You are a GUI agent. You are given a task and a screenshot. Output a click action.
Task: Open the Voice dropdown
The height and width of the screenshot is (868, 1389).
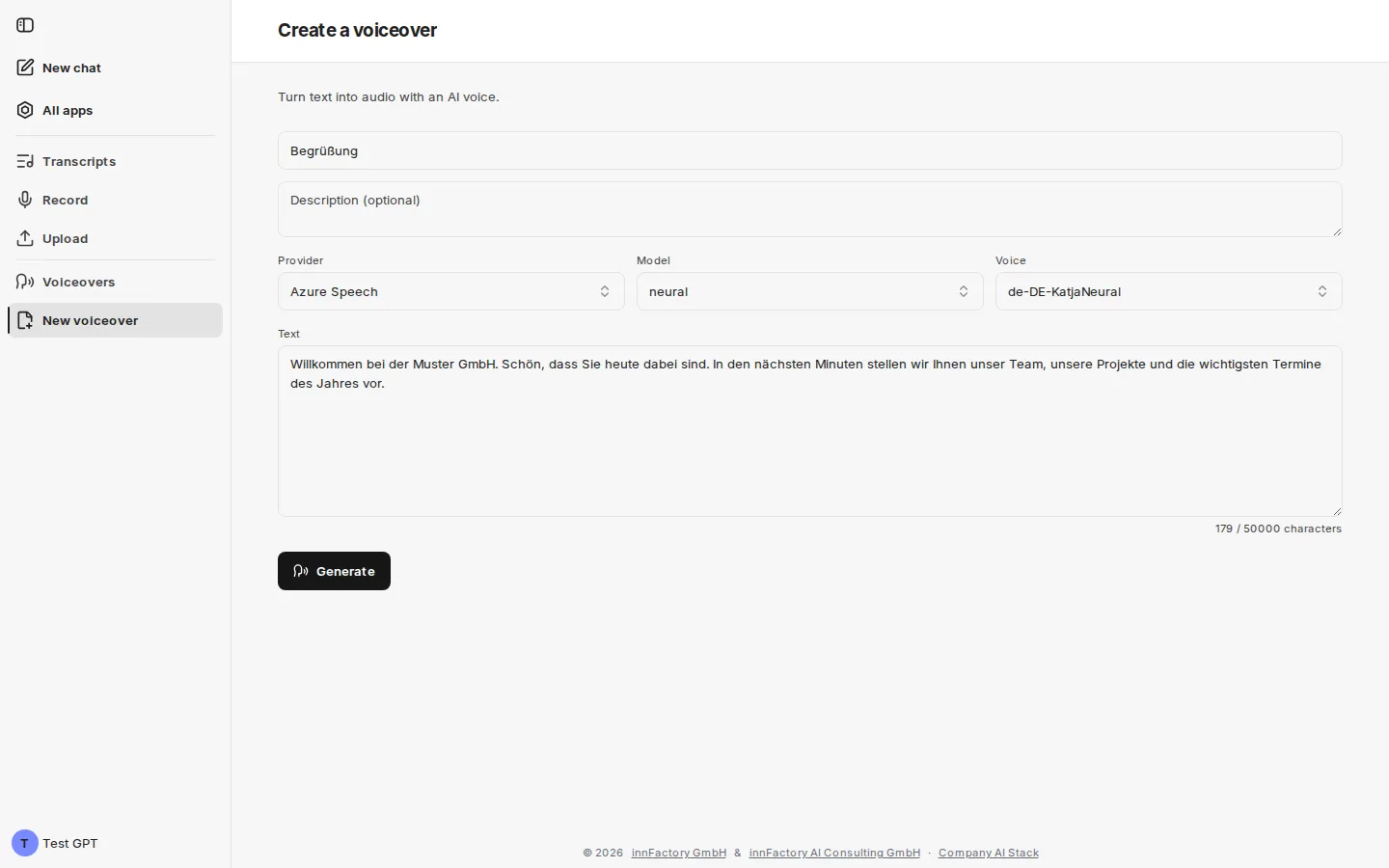(x=1169, y=291)
